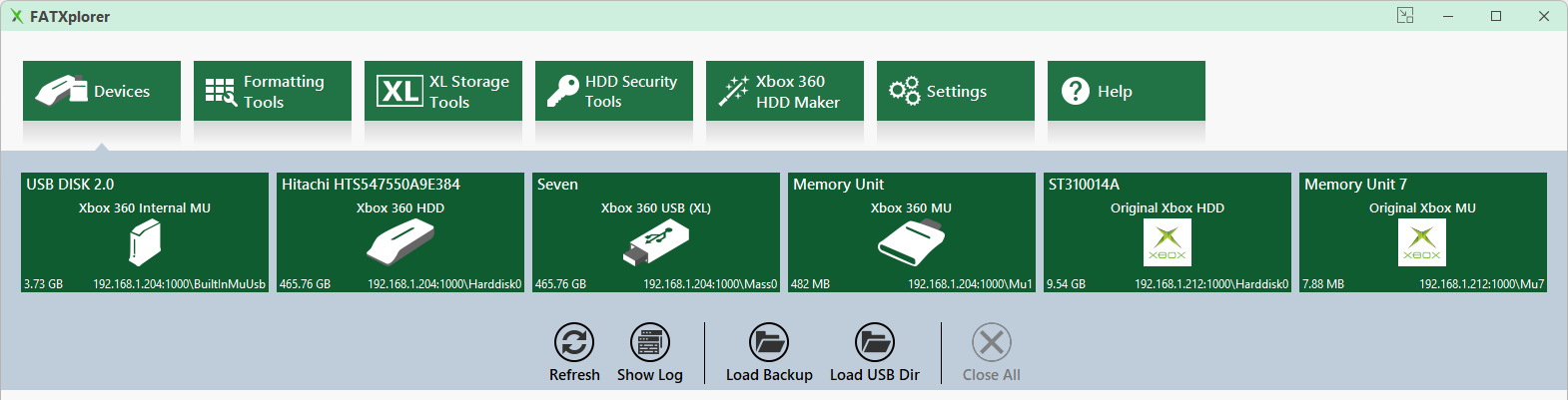Click the XL logo icon
The height and width of the screenshot is (400, 1568).
pyautogui.click(x=400, y=92)
